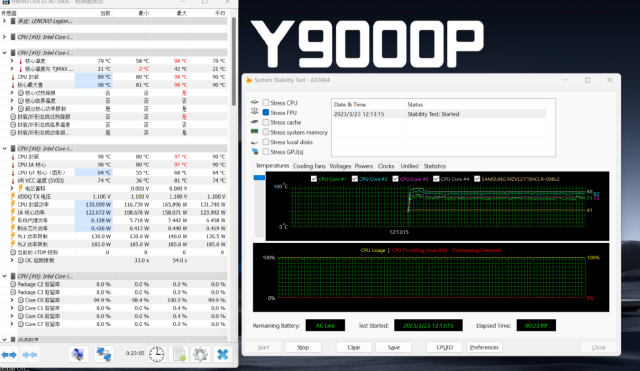Switch to the Cooling Fans tab
640x371 pixels.
click(x=309, y=166)
